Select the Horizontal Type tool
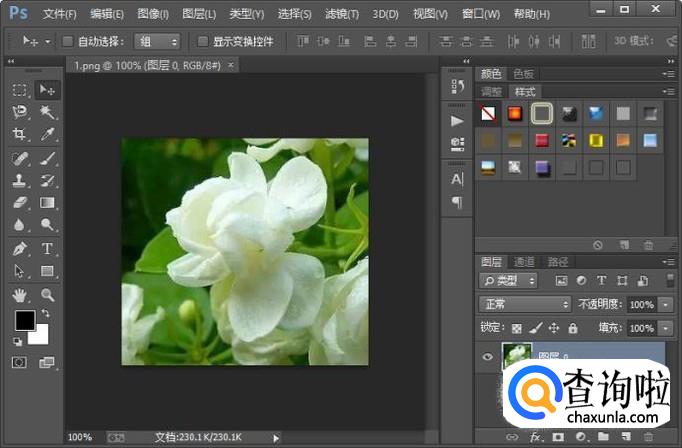Viewport: 682px width, 448px height. point(47,249)
